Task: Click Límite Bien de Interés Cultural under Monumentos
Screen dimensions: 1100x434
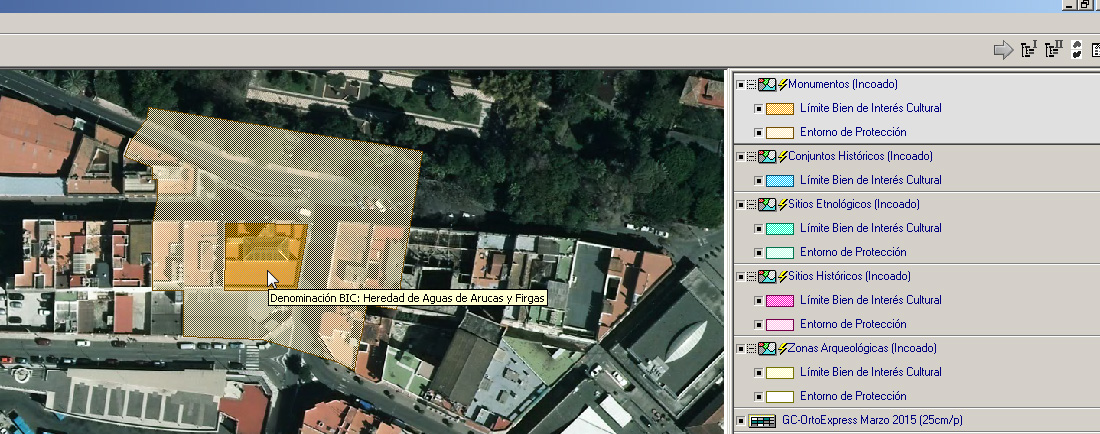Action: point(871,108)
